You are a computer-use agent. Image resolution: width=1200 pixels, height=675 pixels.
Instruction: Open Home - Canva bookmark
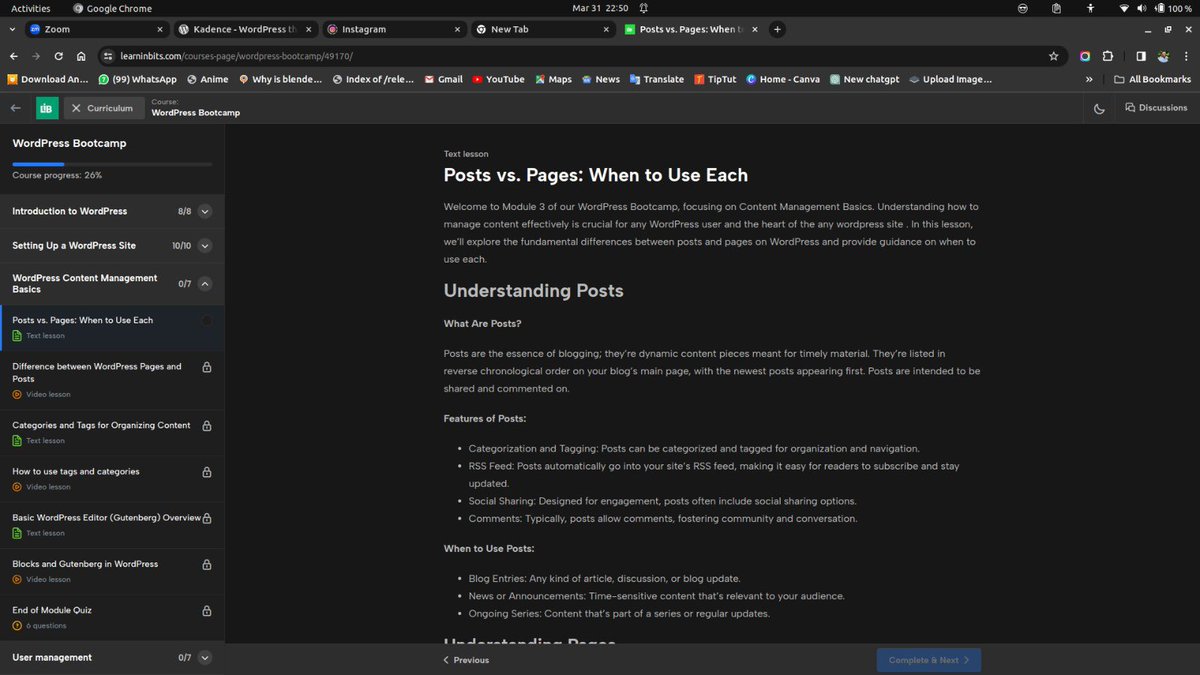pos(782,79)
